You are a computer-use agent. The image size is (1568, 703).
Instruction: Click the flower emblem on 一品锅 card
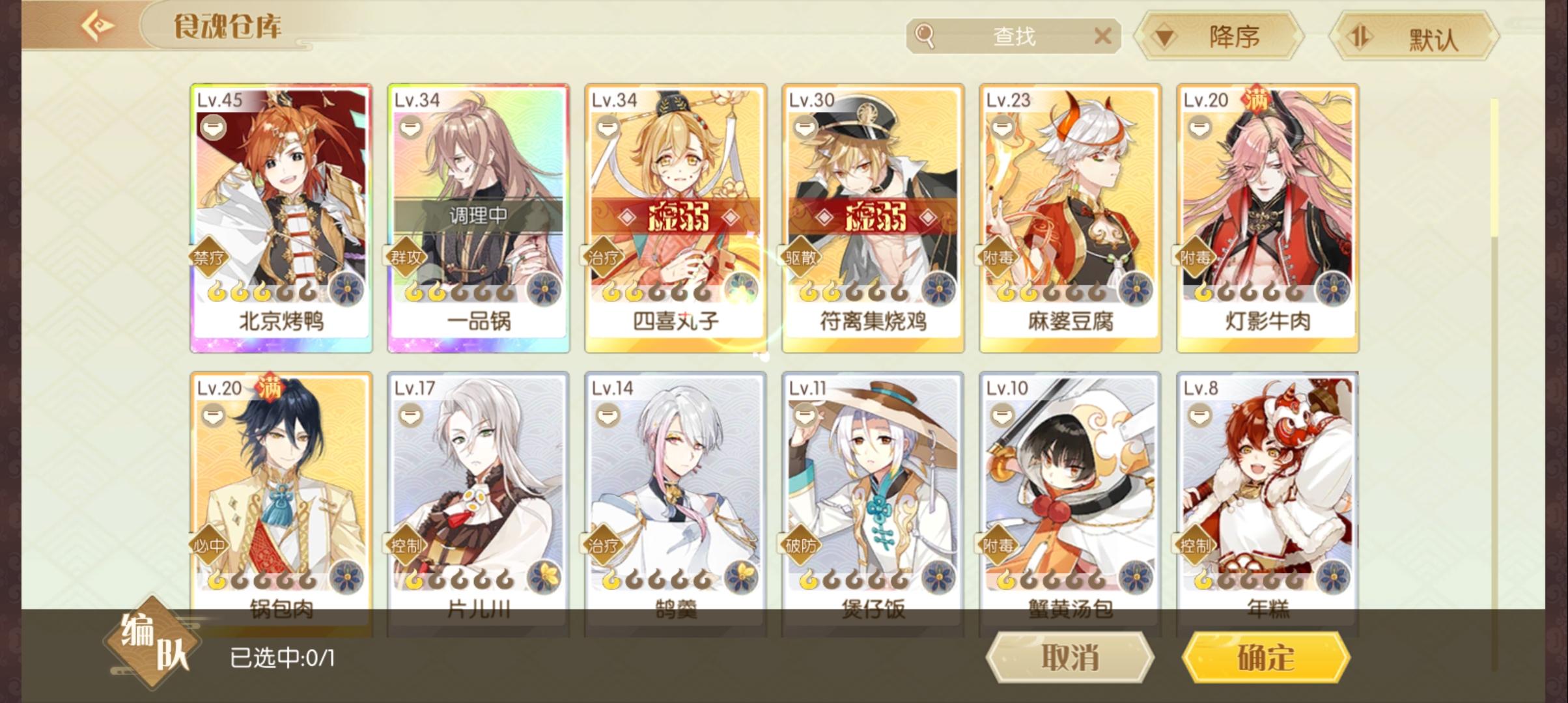pyautogui.click(x=544, y=290)
